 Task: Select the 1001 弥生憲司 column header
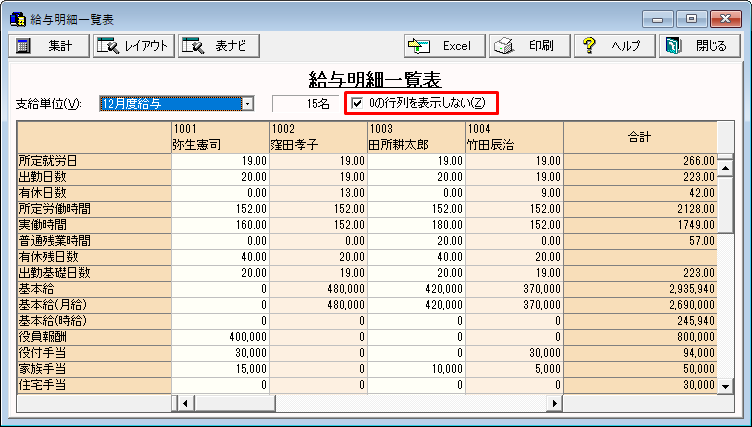point(219,137)
